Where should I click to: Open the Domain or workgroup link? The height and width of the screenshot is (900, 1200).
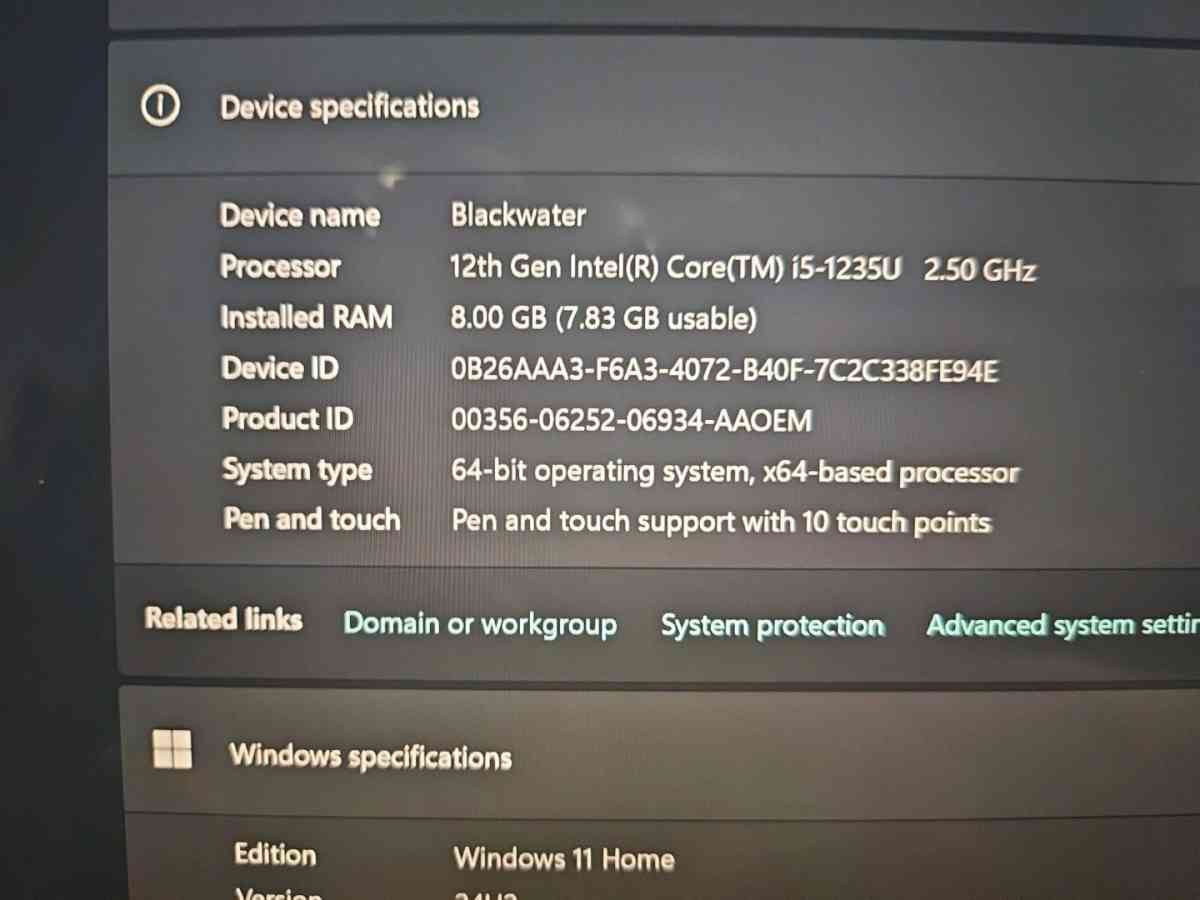(x=480, y=625)
